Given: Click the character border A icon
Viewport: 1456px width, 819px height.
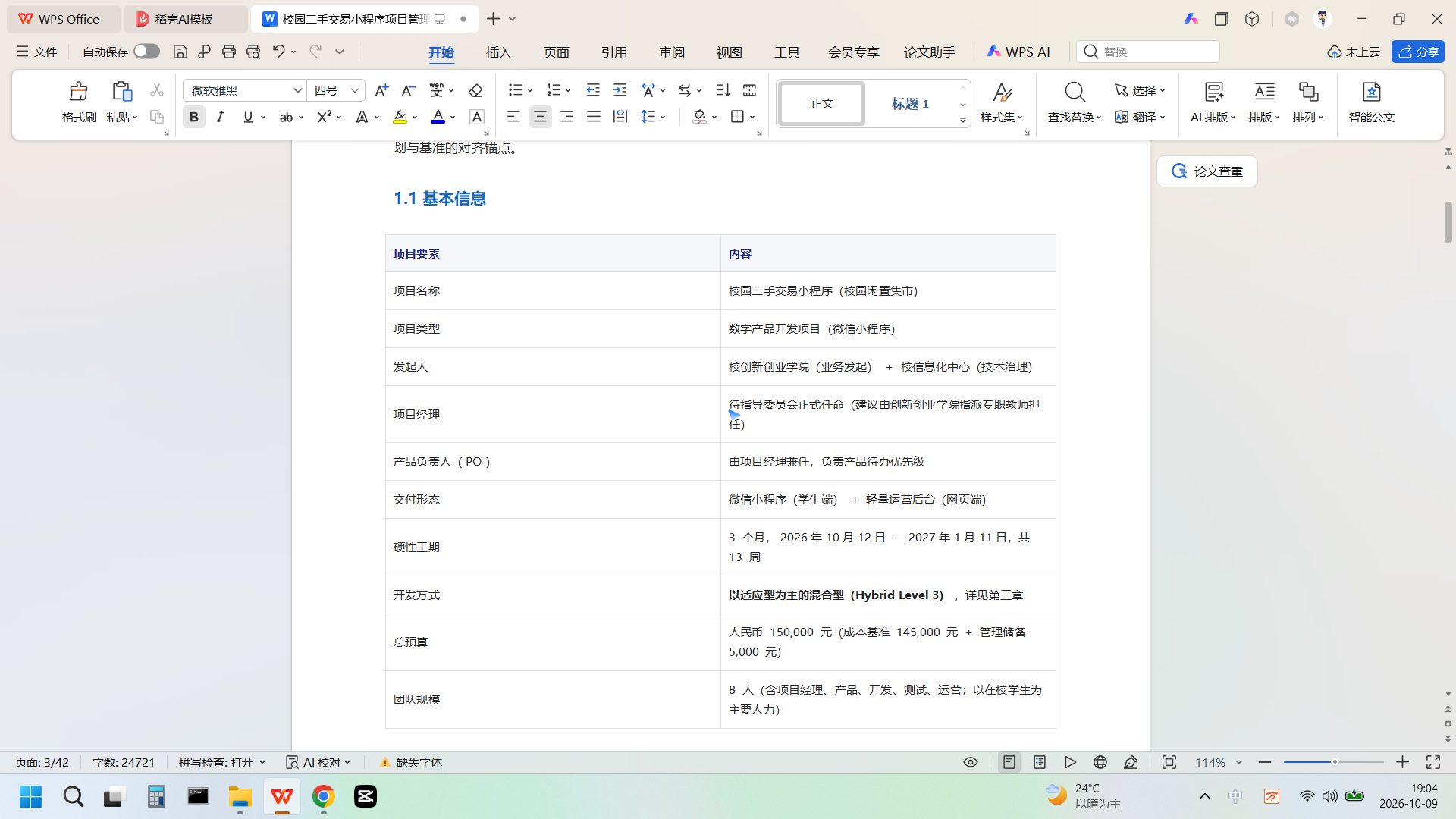Looking at the screenshot, I should pyautogui.click(x=476, y=117).
